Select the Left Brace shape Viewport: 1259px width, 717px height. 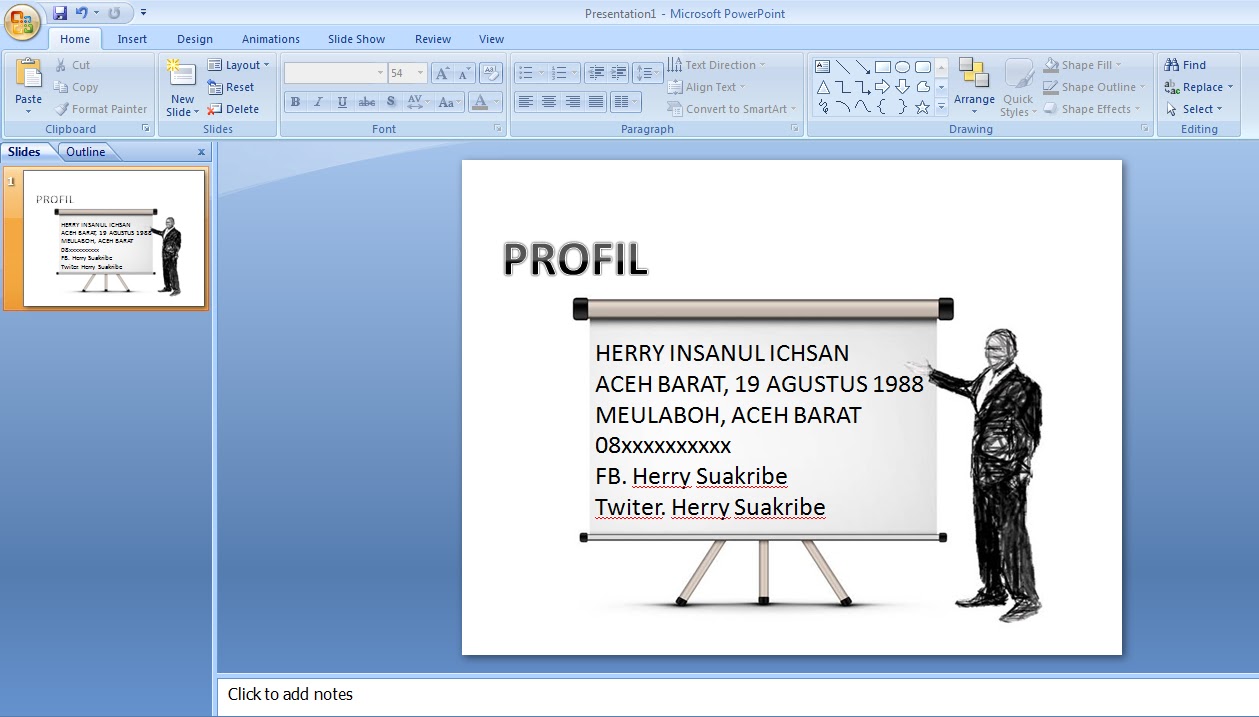coord(883,107)
